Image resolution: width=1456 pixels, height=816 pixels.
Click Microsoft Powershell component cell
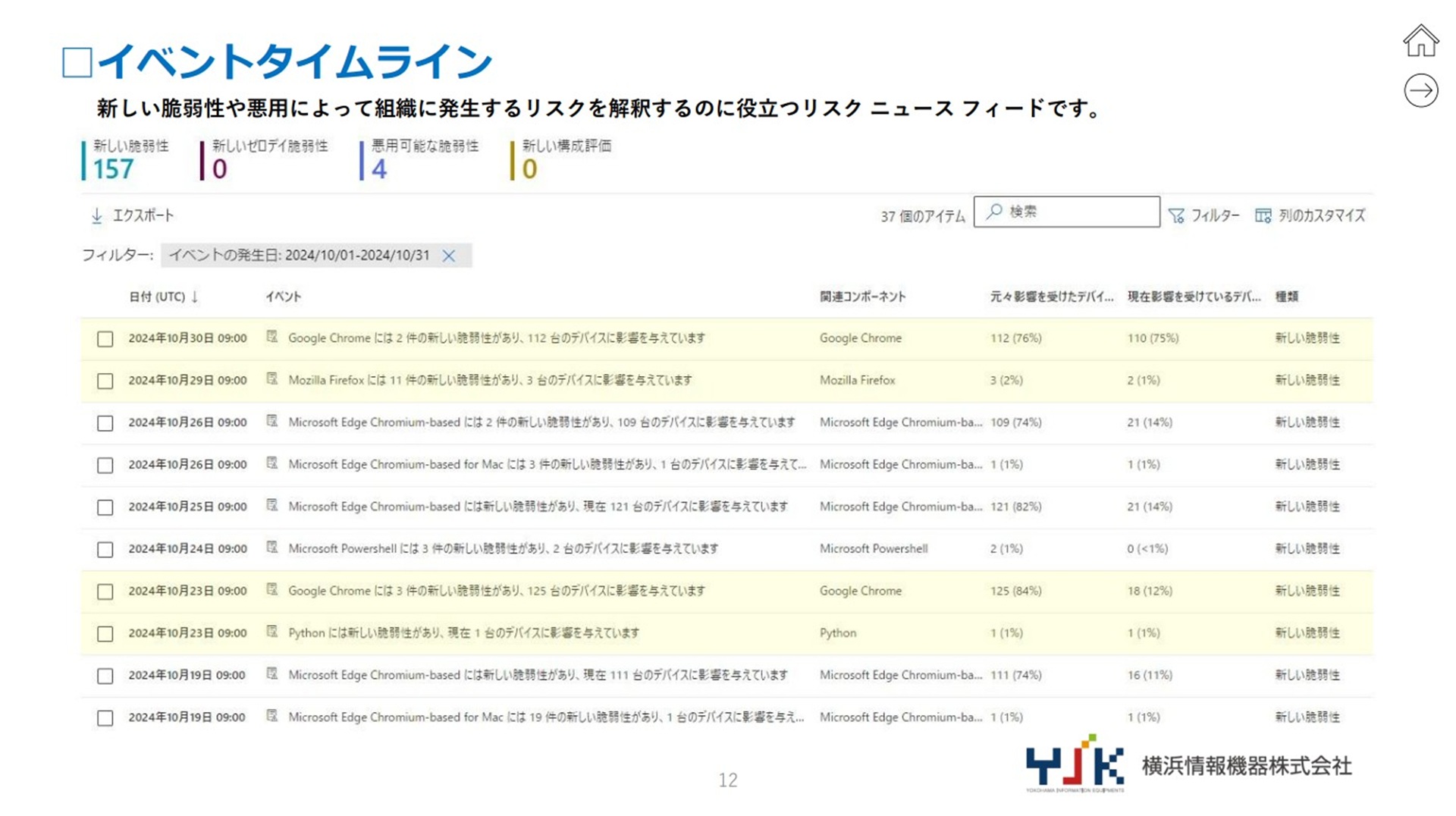pos(874,548)
